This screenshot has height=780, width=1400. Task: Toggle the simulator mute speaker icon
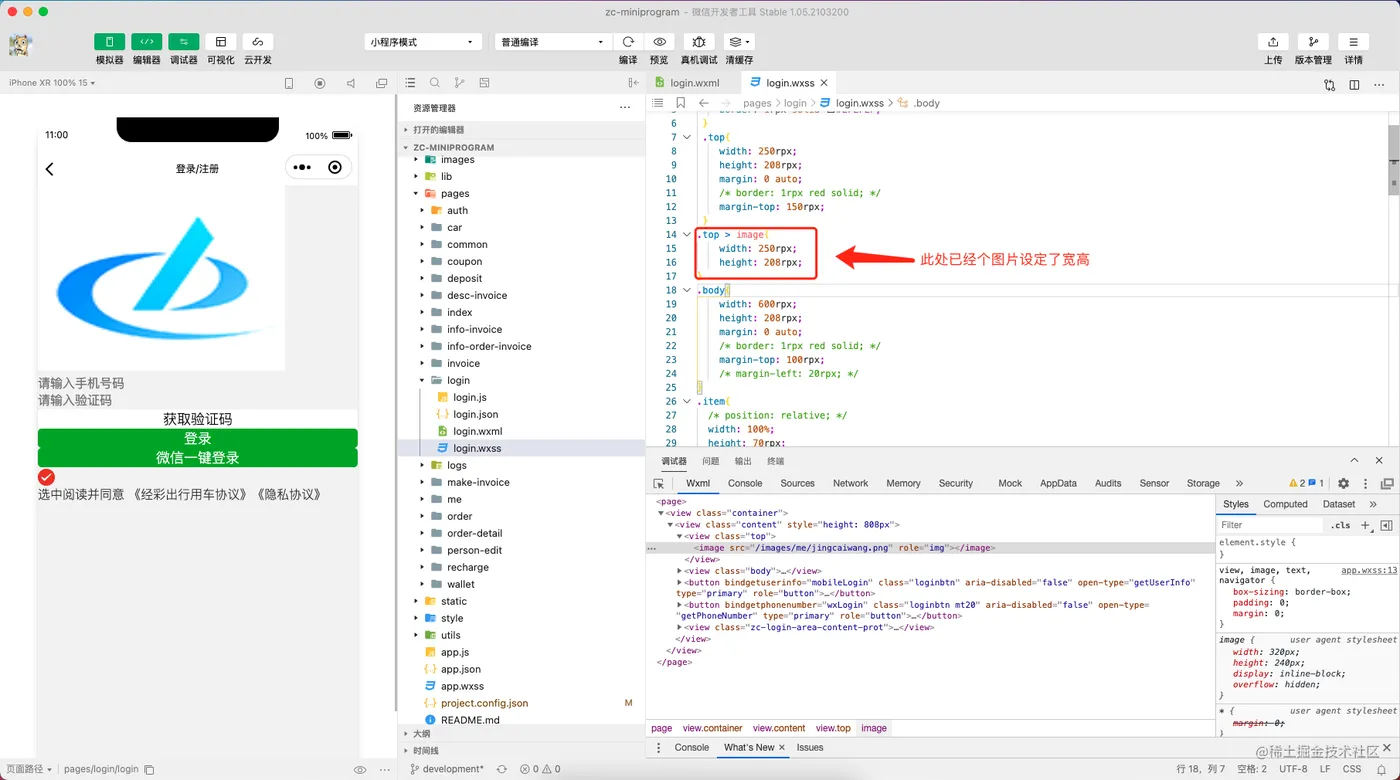[350, 84]
